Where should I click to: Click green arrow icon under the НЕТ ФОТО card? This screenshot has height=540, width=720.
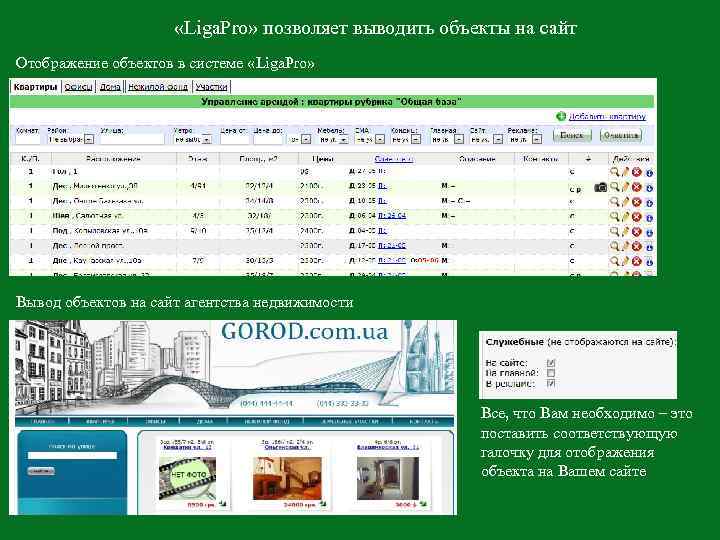pos(223,504)
